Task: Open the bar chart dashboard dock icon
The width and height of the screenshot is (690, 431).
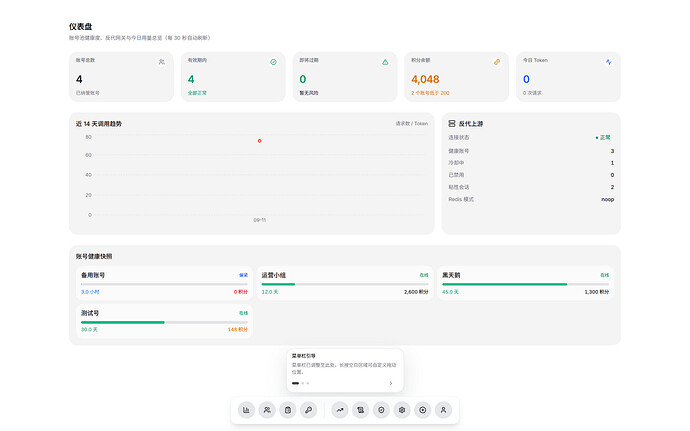Action: tap(246, 410)
